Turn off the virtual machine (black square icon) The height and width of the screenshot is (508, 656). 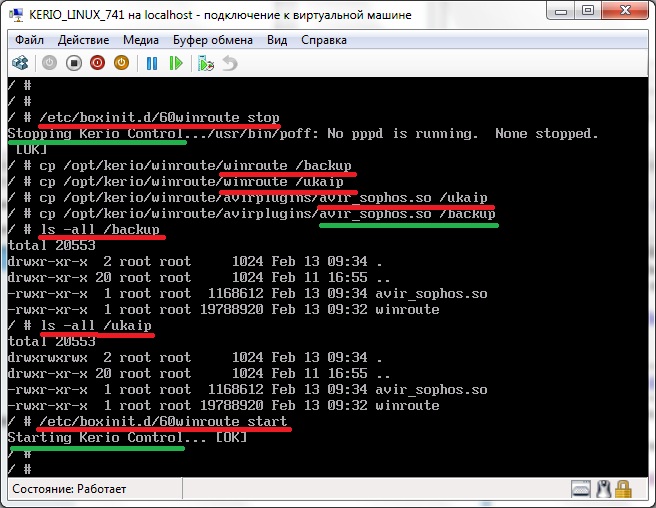[74, 63]
